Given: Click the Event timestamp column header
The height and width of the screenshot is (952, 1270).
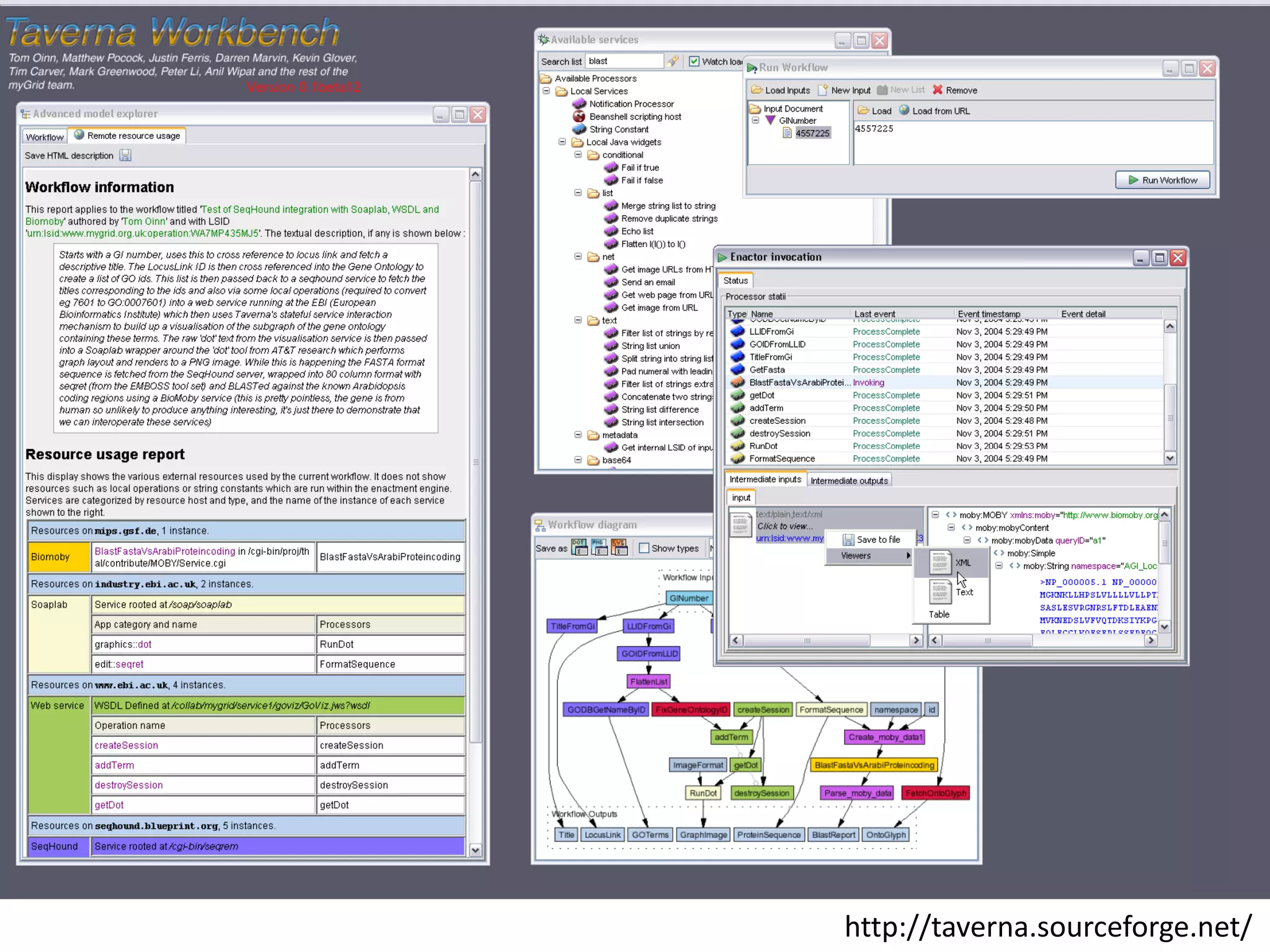Looking at the screenshot, I should 1005,314.
